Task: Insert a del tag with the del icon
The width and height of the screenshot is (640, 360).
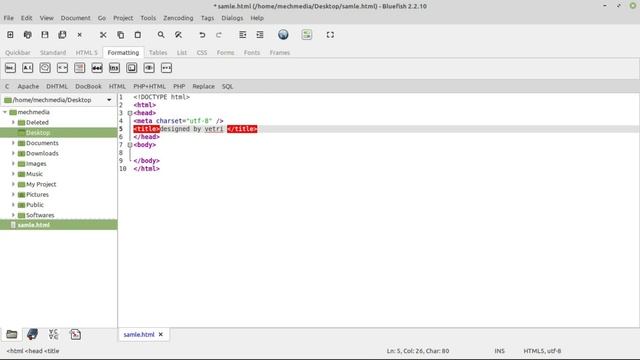Action: [97, 68]
